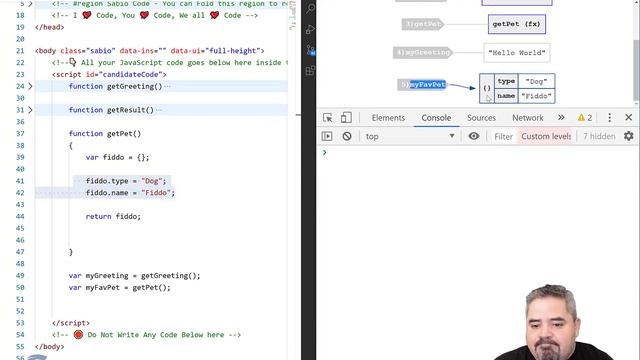The image size is (640, 360).
Task: Click the {} object cell in the diagram
Action: [487, 88]
